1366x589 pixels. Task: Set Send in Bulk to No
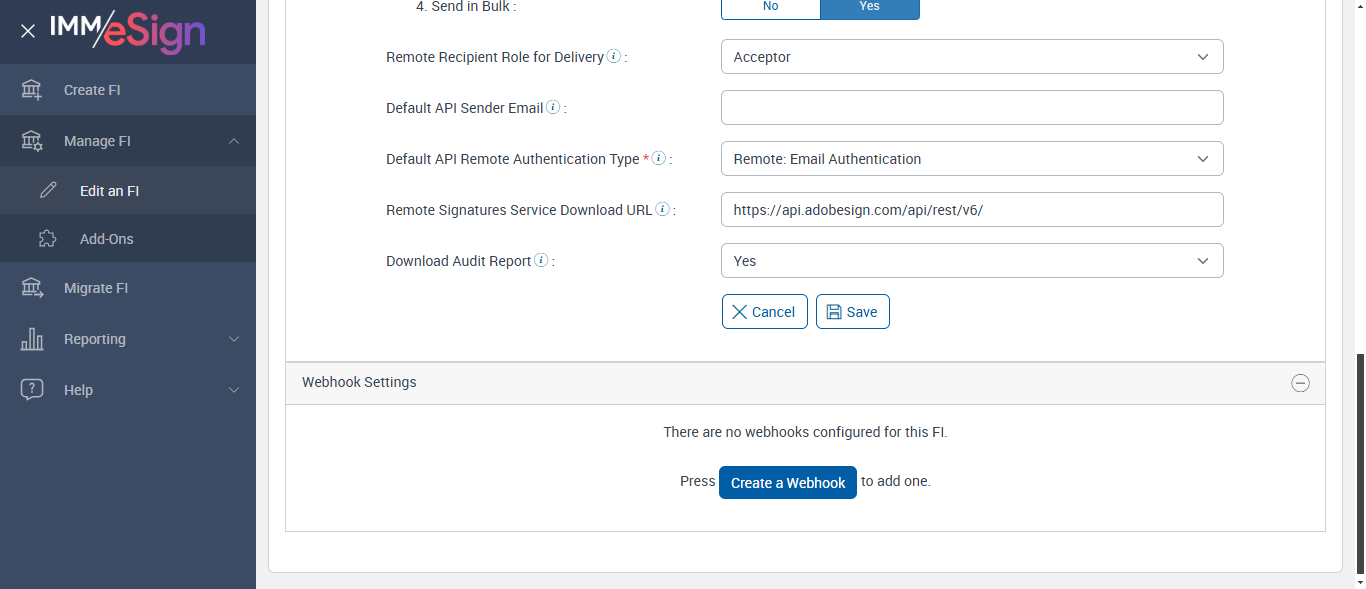pos(770,7)
